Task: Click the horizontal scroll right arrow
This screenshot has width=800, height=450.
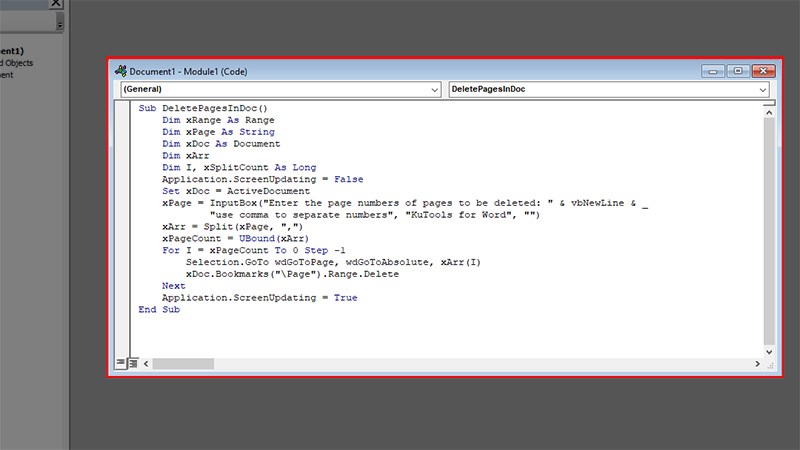Action: pos(758,364)
